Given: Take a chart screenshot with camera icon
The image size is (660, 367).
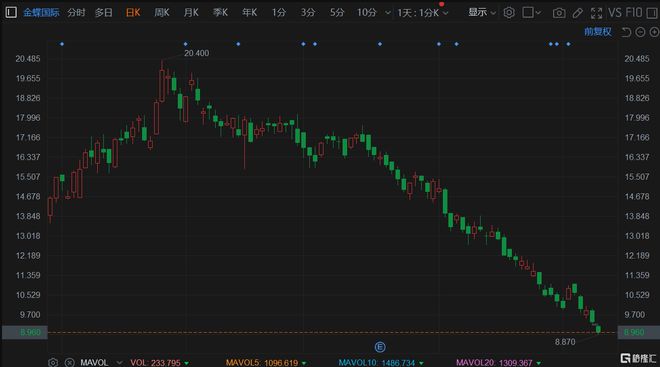Looking at the screenshot, I should (x=559, y=13).
